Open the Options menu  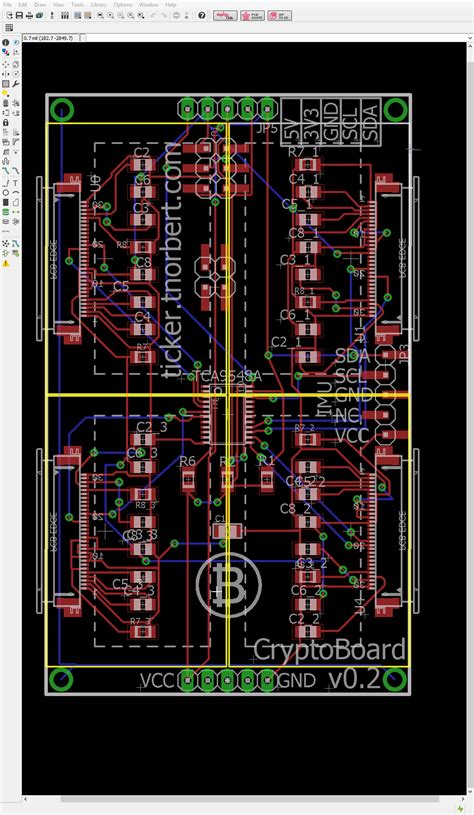(x=123, y=5)
